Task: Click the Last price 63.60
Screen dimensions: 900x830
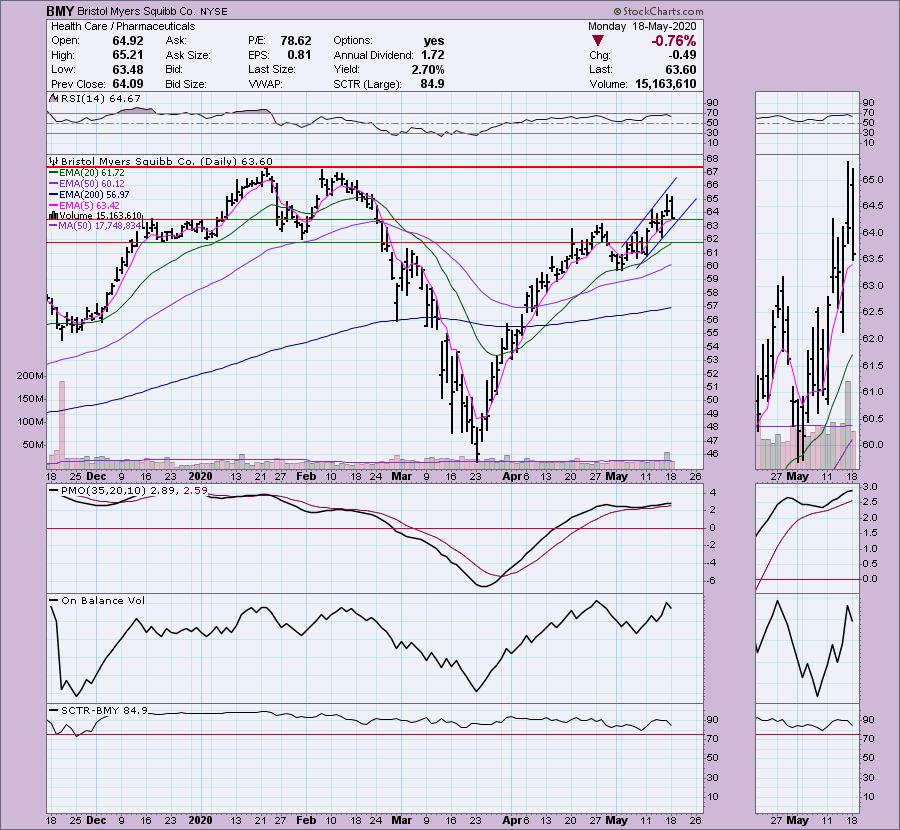Action: point(681,69)
